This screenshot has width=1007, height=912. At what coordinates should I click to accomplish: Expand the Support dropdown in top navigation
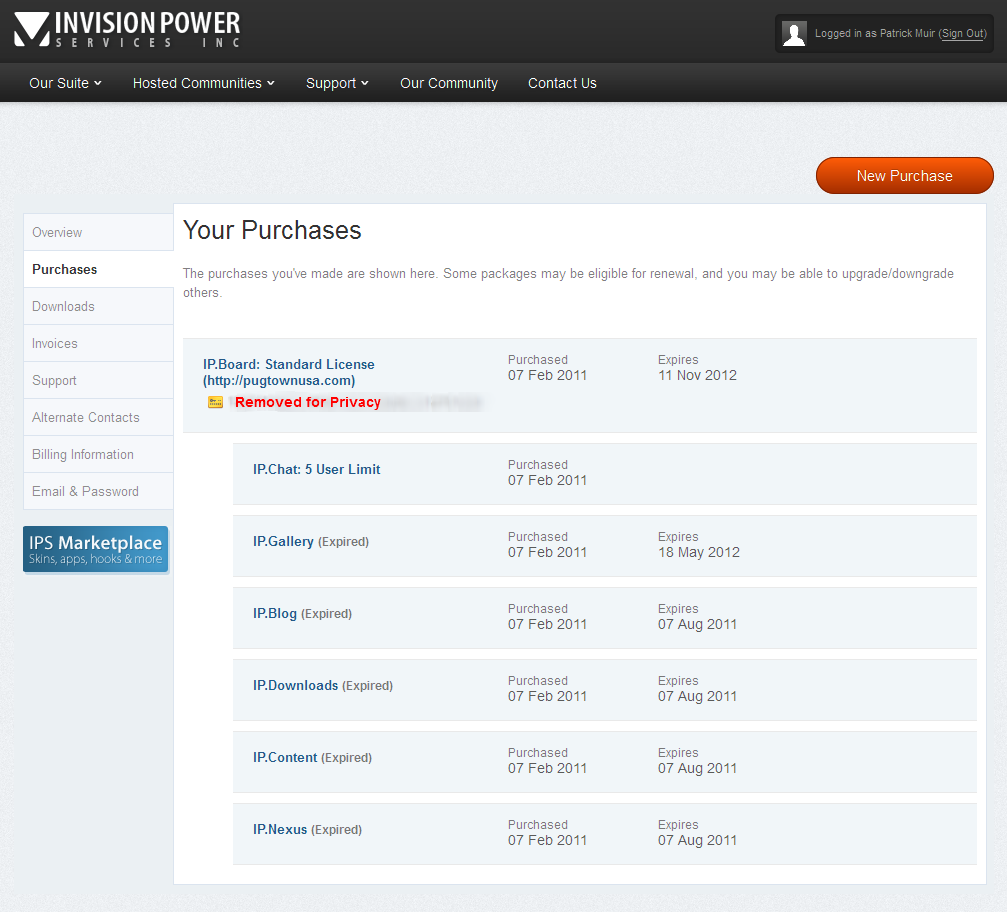337,83
